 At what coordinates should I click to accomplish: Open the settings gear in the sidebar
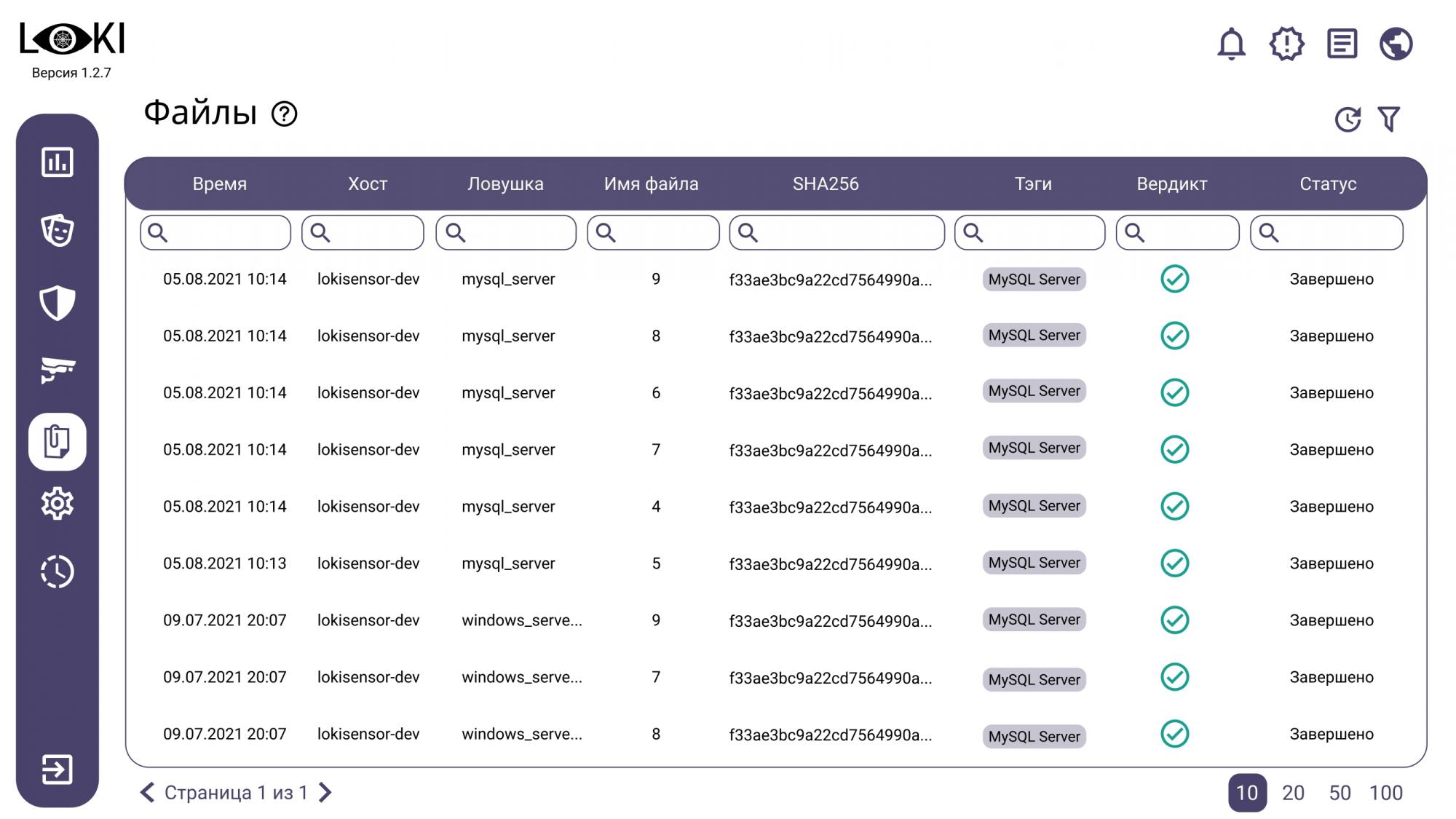pos(58,503)
